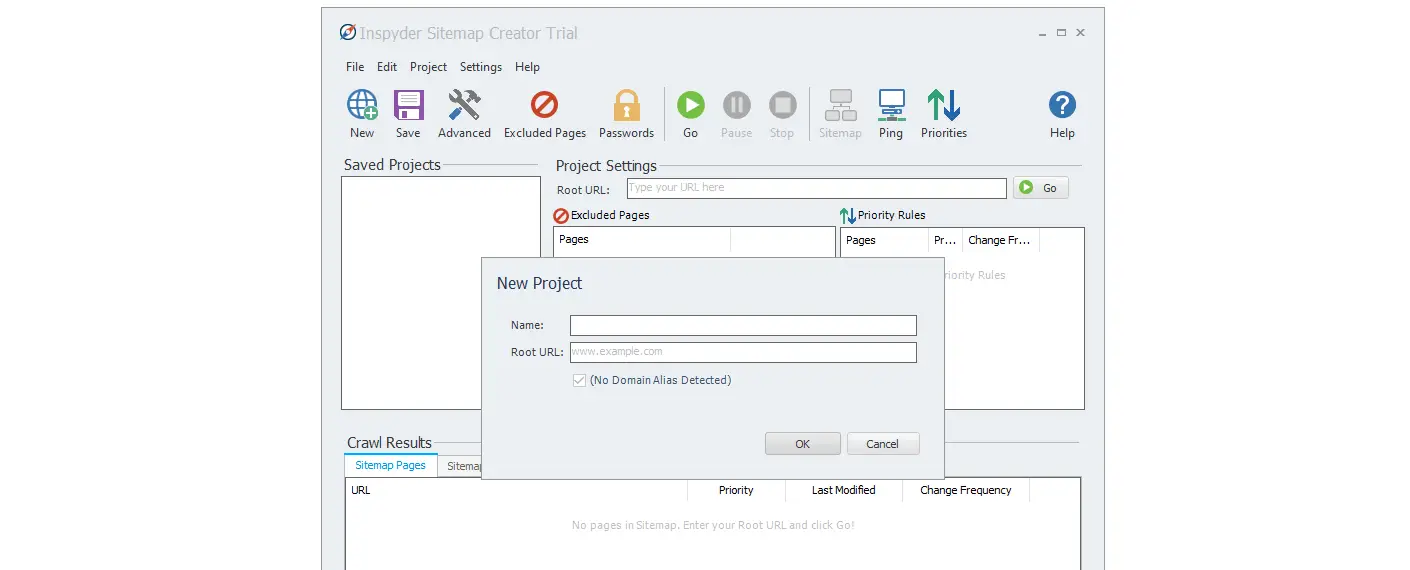Click the Inspyder app logo icon
The image size is (1410, 570).
coord(348,32)
